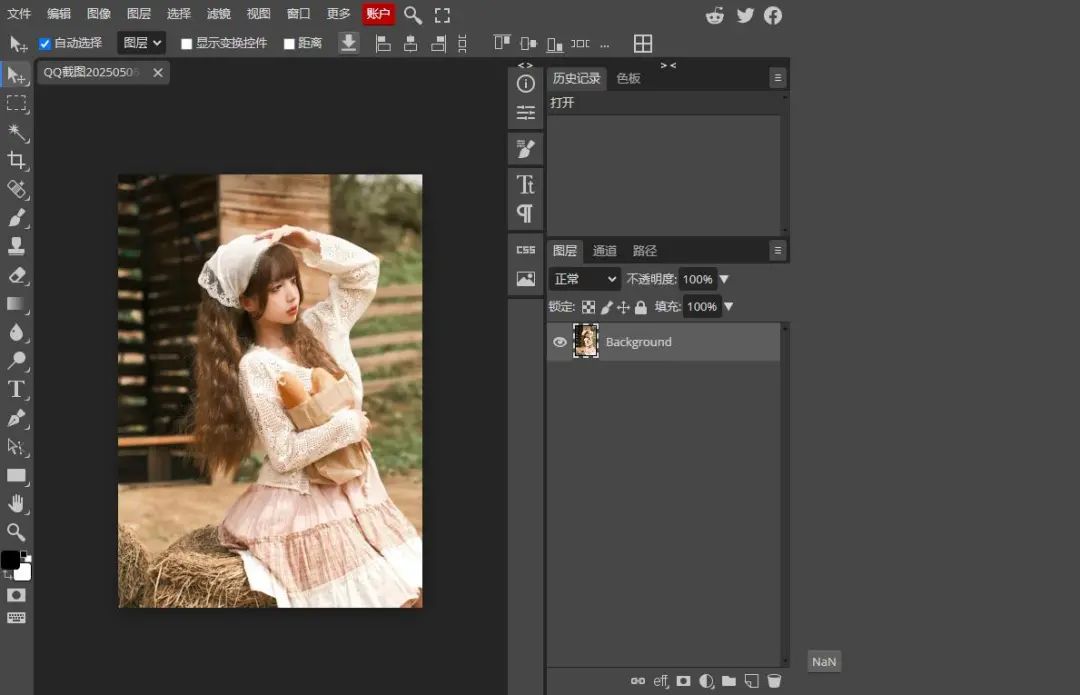1080x695 pixels.
Task: Select the Magic Wand tool
Action: click(x=17, y=132)
